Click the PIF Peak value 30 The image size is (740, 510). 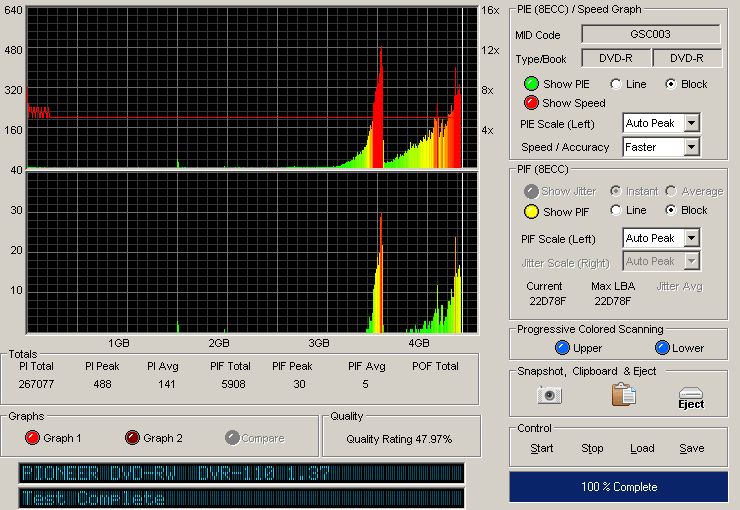pyautogui.click(x=299, y=384)
